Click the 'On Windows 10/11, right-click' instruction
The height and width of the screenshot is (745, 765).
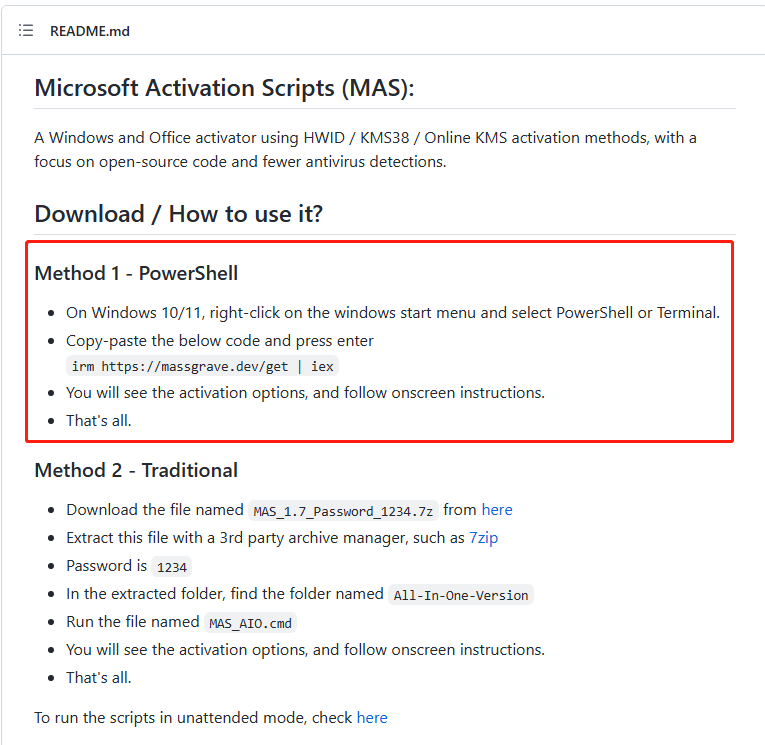coord(392,313)
